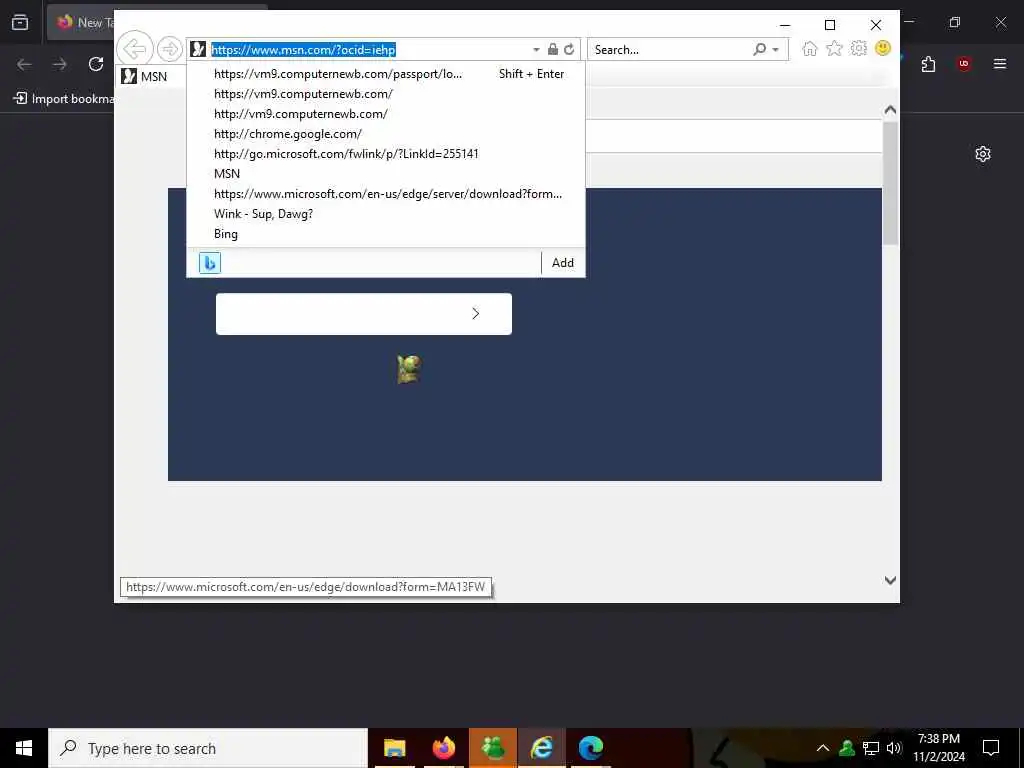Viewport: 1024px width, 768px height.
Task: Select the MSN history suggestion
Action: coord(386,174)
